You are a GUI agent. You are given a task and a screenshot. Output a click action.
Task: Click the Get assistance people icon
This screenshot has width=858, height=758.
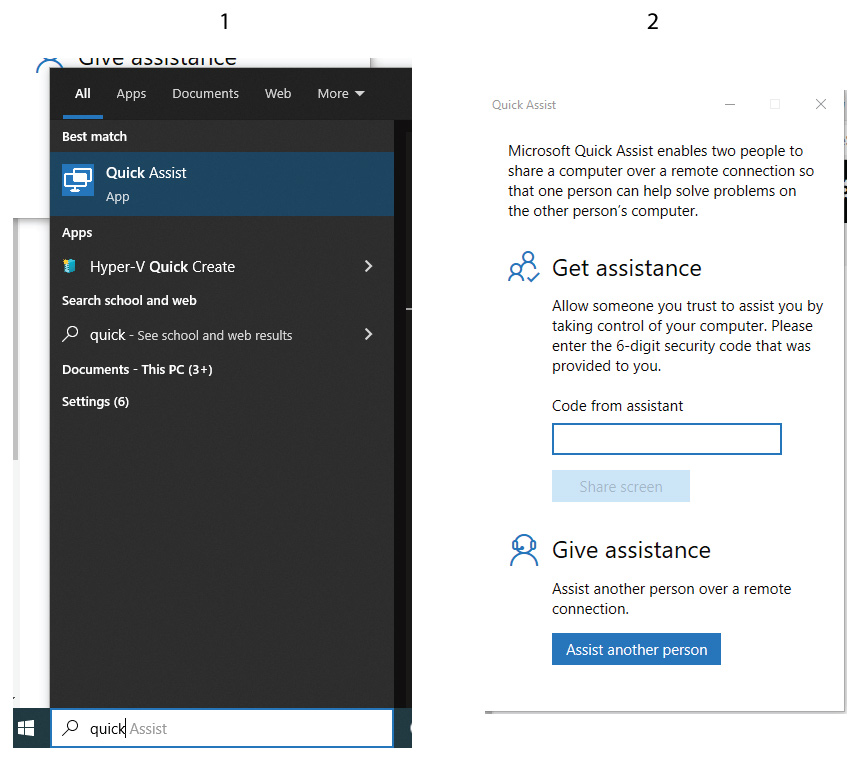click(x=524, y=267)
